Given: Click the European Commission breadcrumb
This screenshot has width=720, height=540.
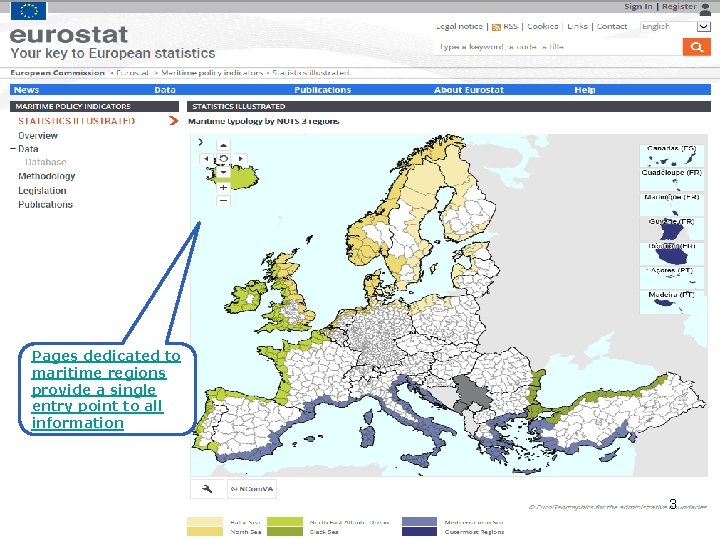Looking at the screenshot, I should (57, 73).
